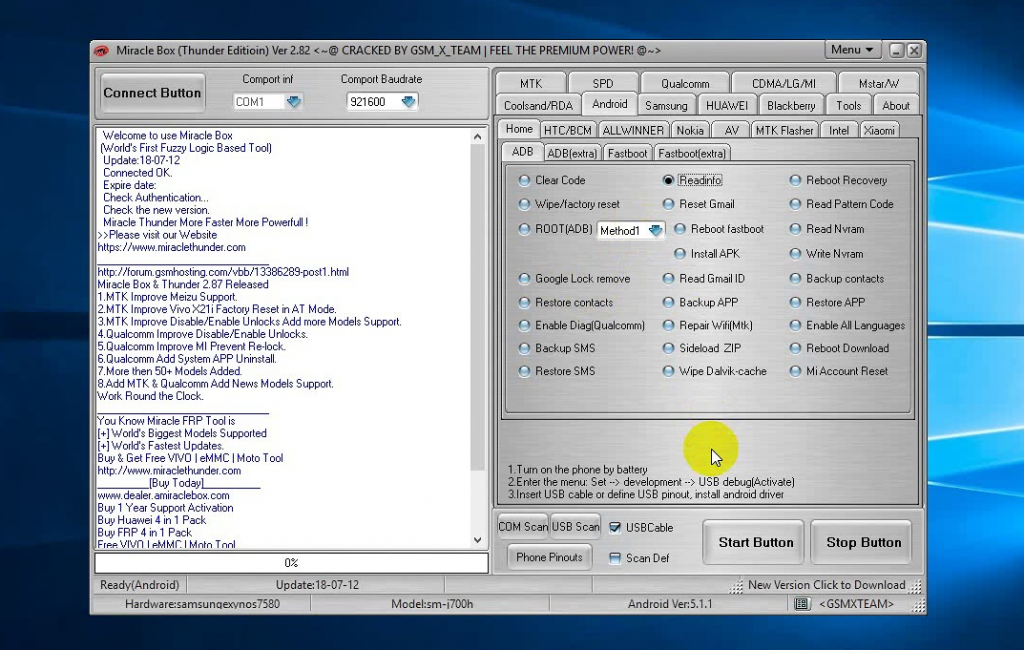This screenshot has width=1024, height=650.
Task: Choose the Install APK option
Action: pyautogui.click(x=680, y=253)
